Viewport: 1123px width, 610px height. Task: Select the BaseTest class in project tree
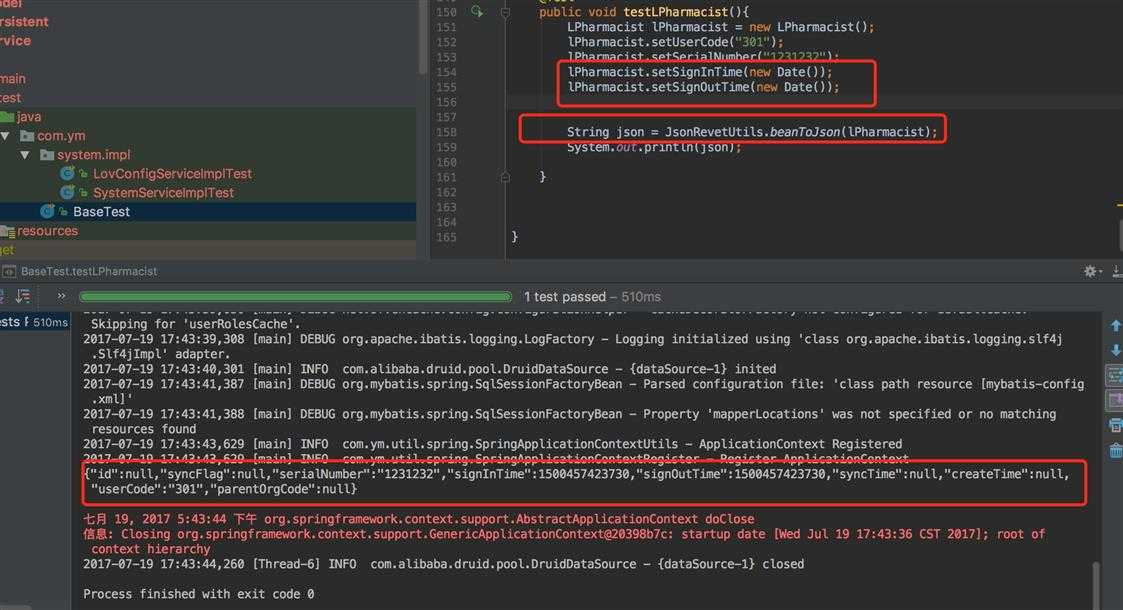point(101,211)
